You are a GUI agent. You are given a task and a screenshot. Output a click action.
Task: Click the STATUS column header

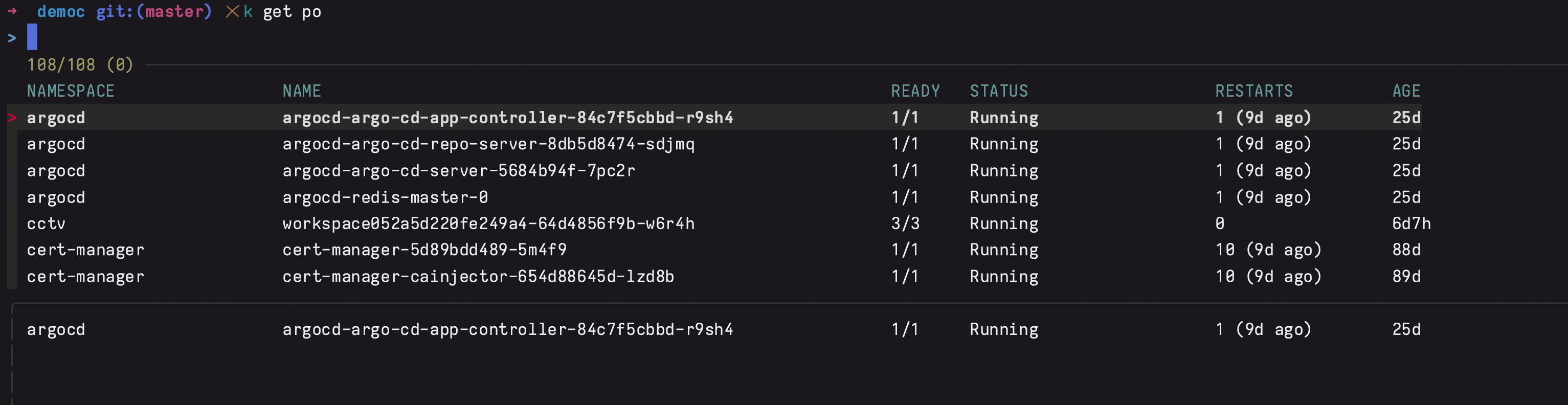(x=998, y=92)
